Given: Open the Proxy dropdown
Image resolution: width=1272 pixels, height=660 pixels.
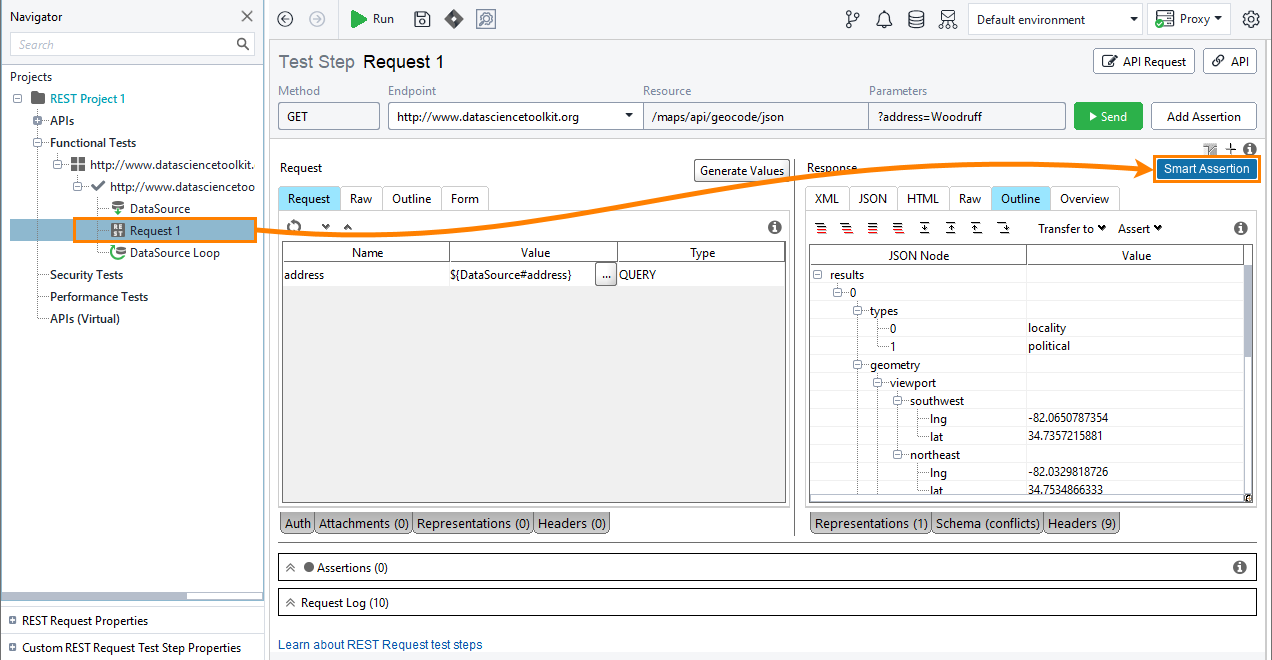Looking at the screenshot, I should pyautogui.click(x=1189, y=19).
